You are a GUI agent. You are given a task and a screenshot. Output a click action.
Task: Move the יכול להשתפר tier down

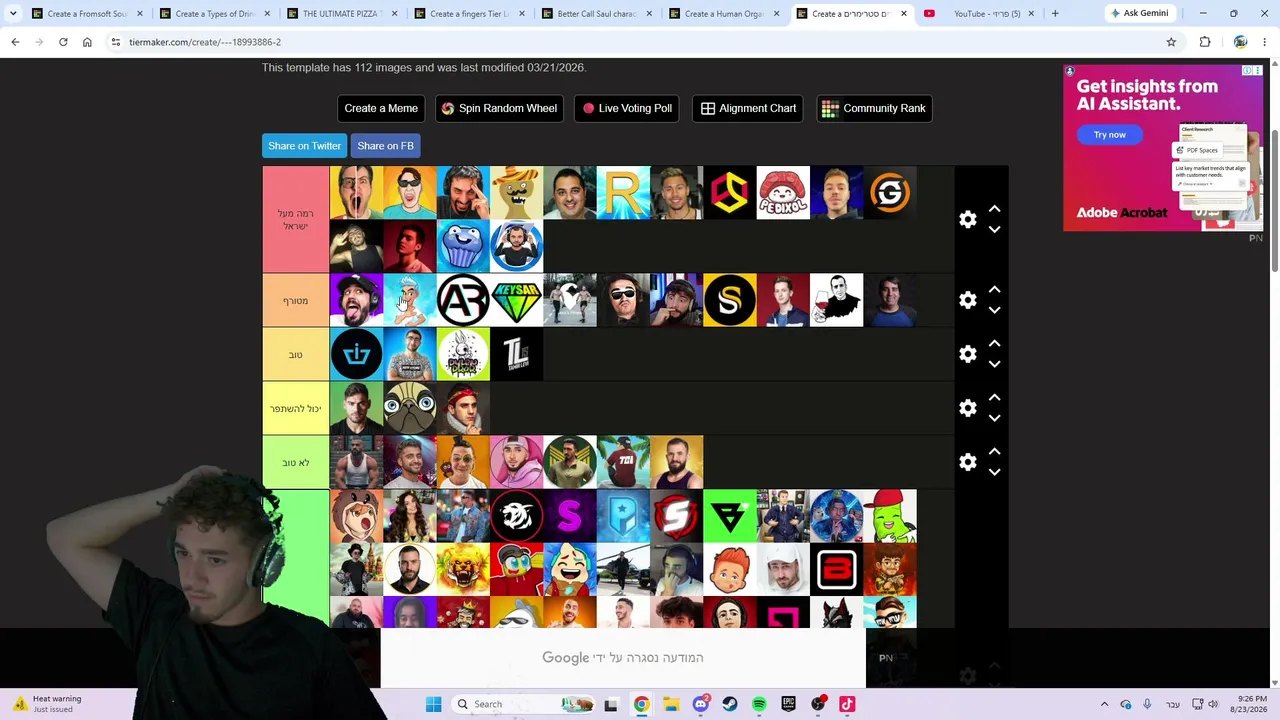[994, 418]
